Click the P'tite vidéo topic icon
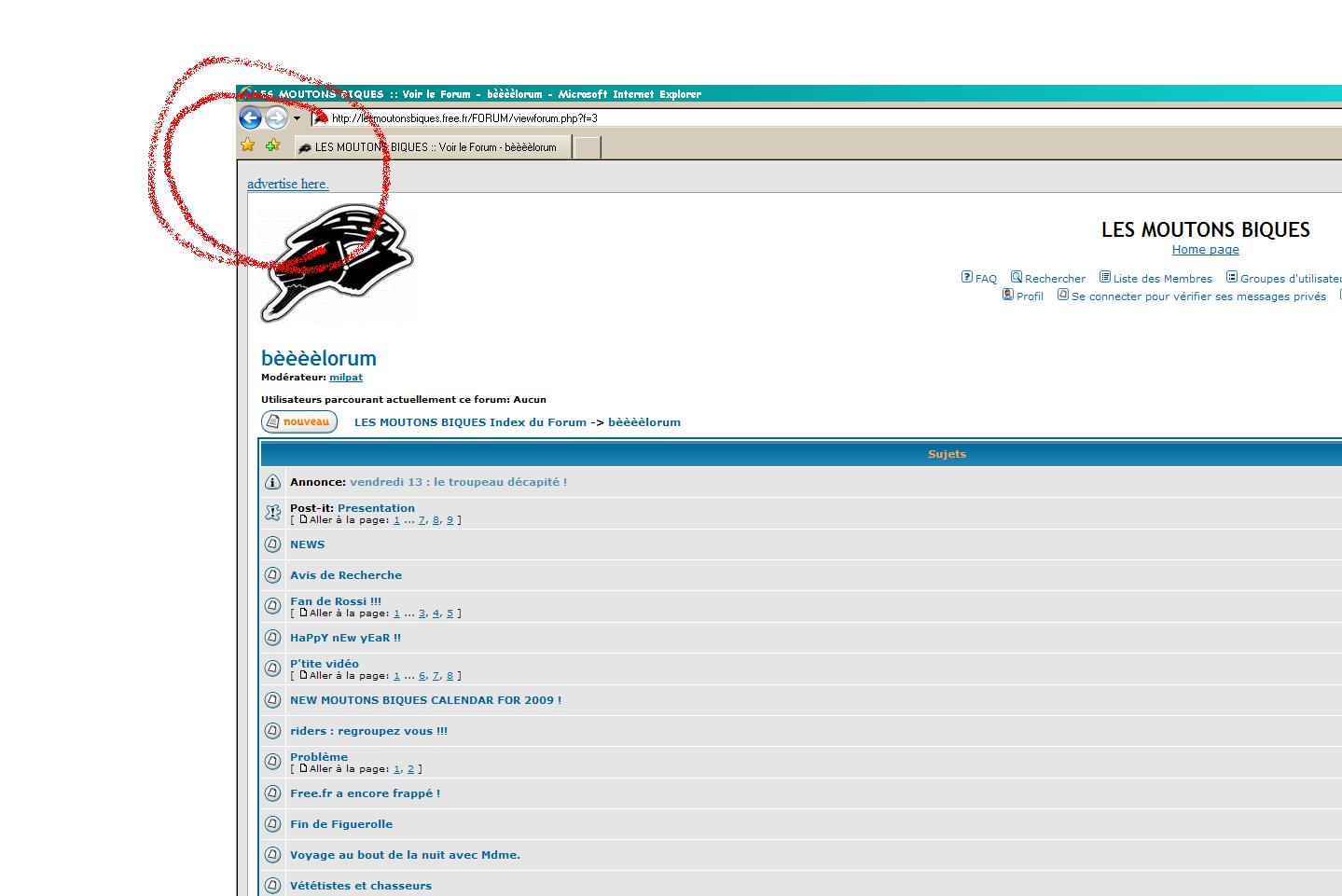This screenshot has width=1342, height=896. [272, 669]
